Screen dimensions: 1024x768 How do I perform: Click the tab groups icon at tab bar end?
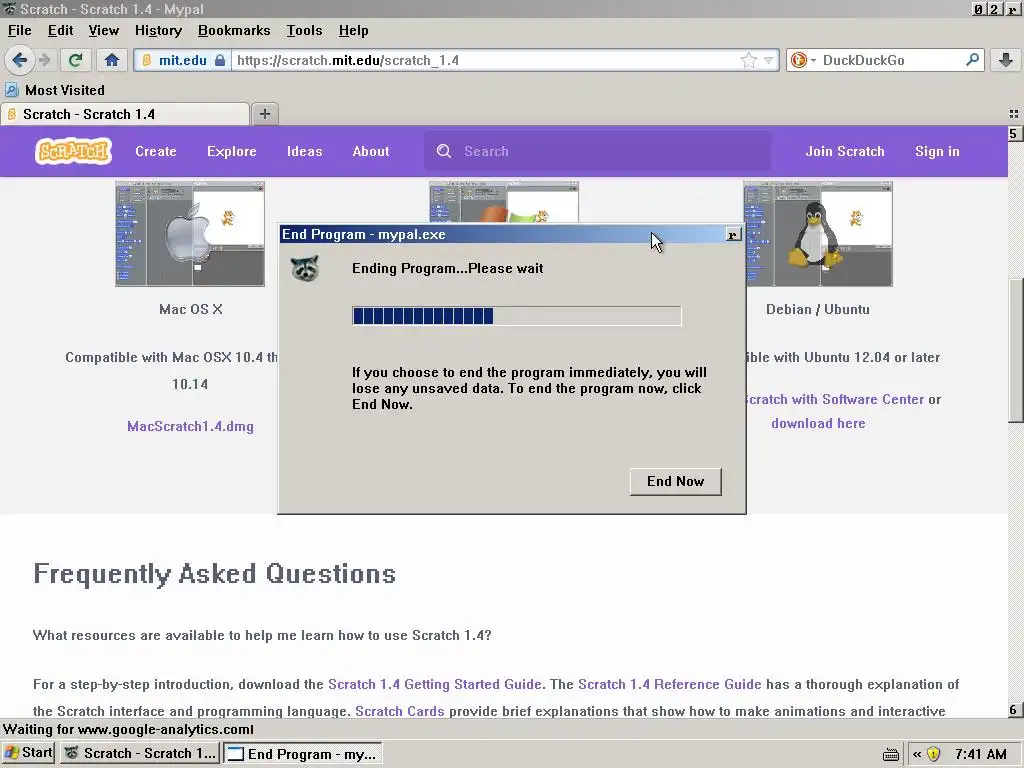tap(1014, 114)
